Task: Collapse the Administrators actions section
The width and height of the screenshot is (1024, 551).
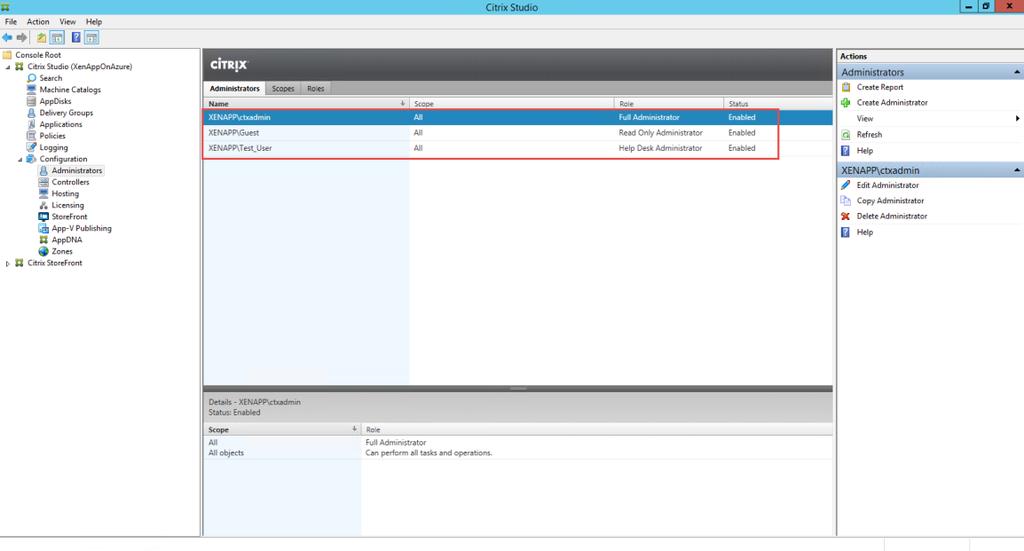Action: click(1017, 72)
